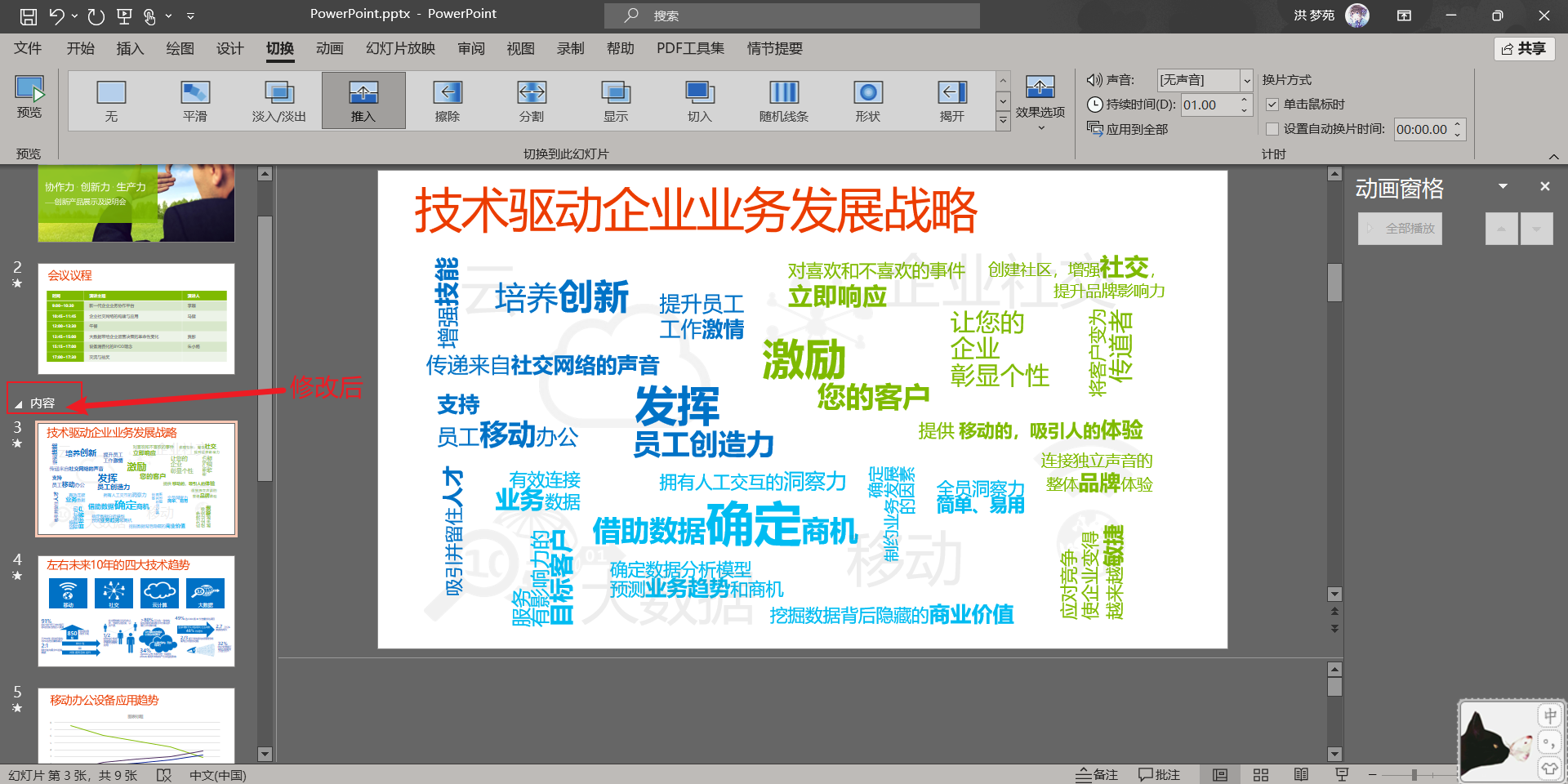Click zoom out minus button

[x=1373, y=775]
